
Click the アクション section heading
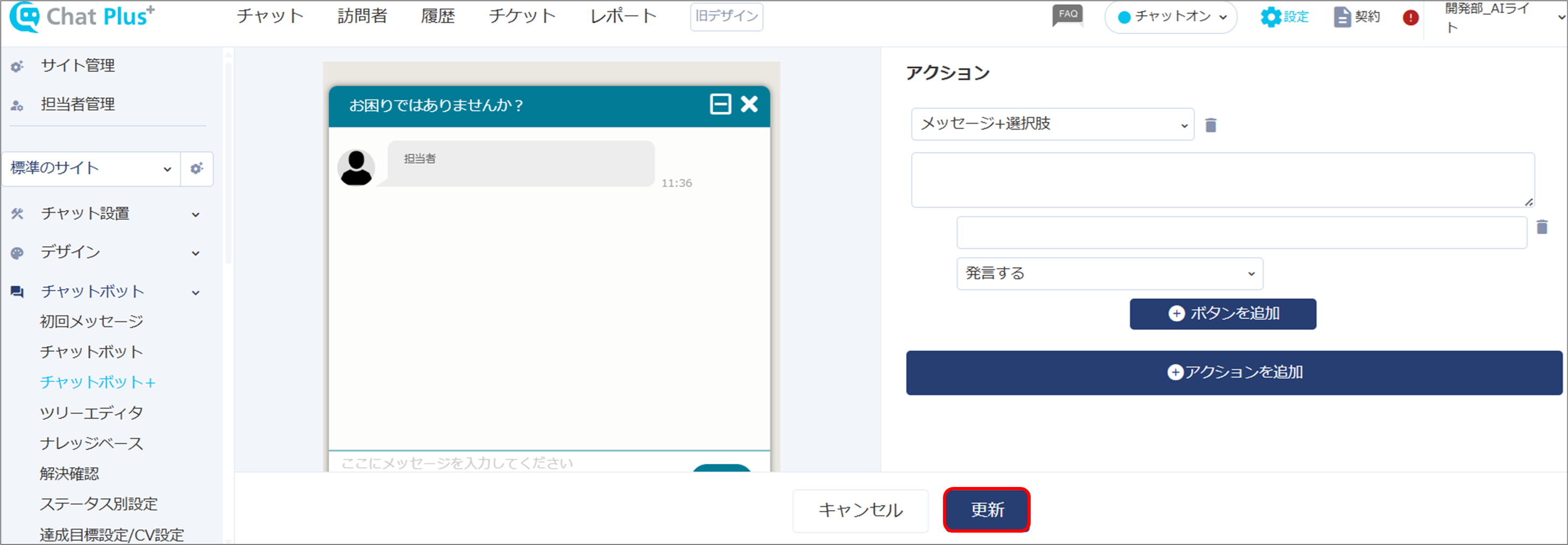tap(947, 73)
